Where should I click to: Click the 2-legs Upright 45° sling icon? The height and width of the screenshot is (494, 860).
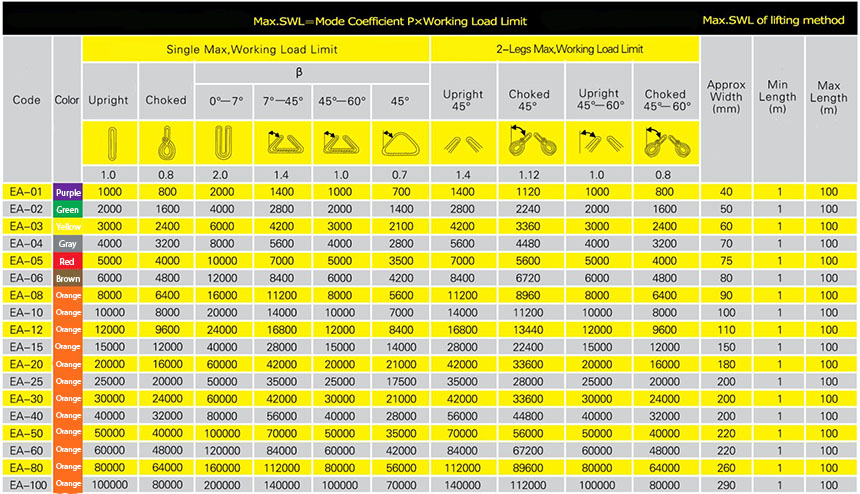point(463,144)
